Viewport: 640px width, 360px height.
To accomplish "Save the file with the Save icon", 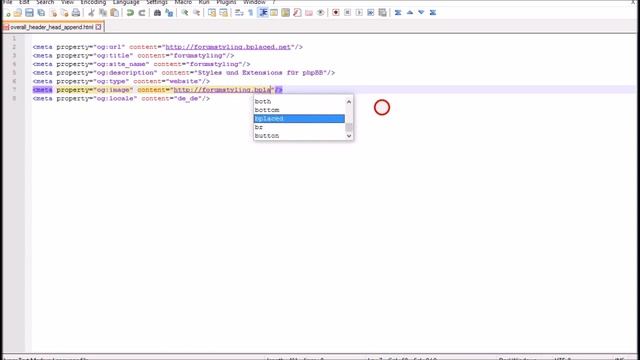I will coord(29,13).
